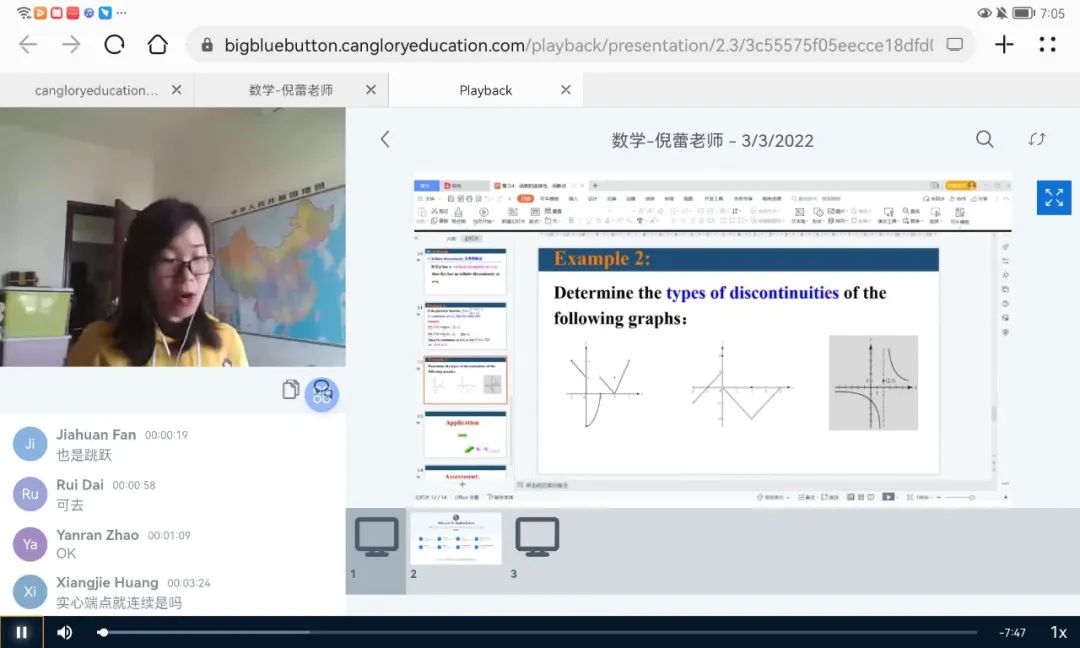Click Rui Dai avatar circle
Image resolution: width=1080 pixels, height=648 pixels.
(30, 494)
